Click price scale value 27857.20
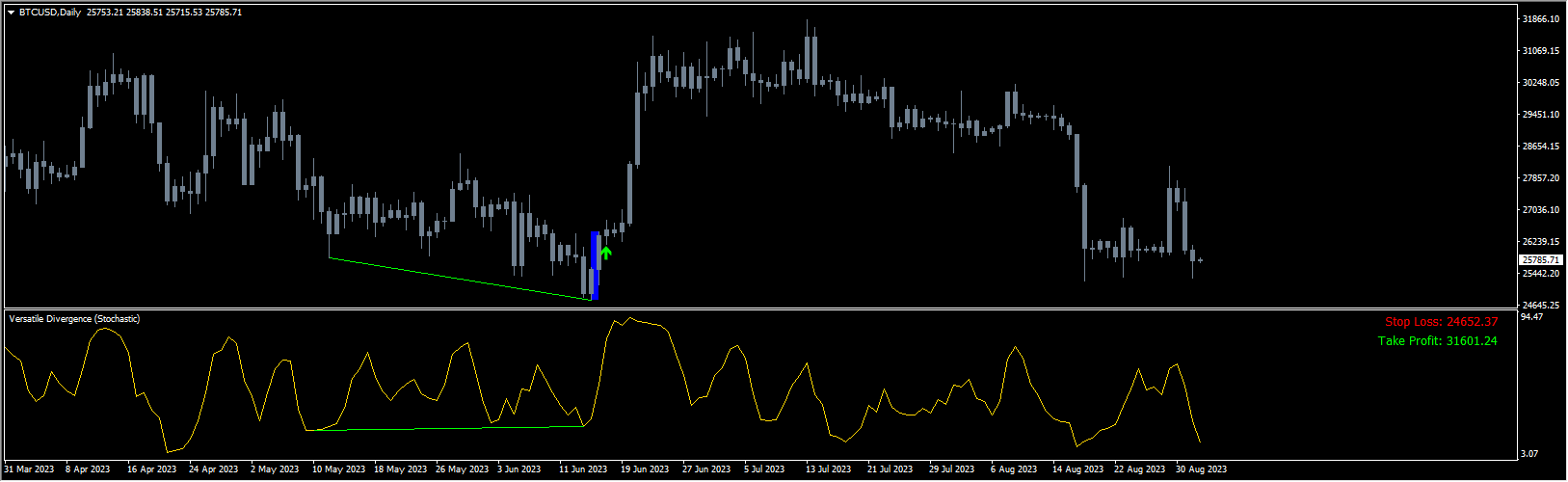1568x482 pixels. click(1542, 178)
